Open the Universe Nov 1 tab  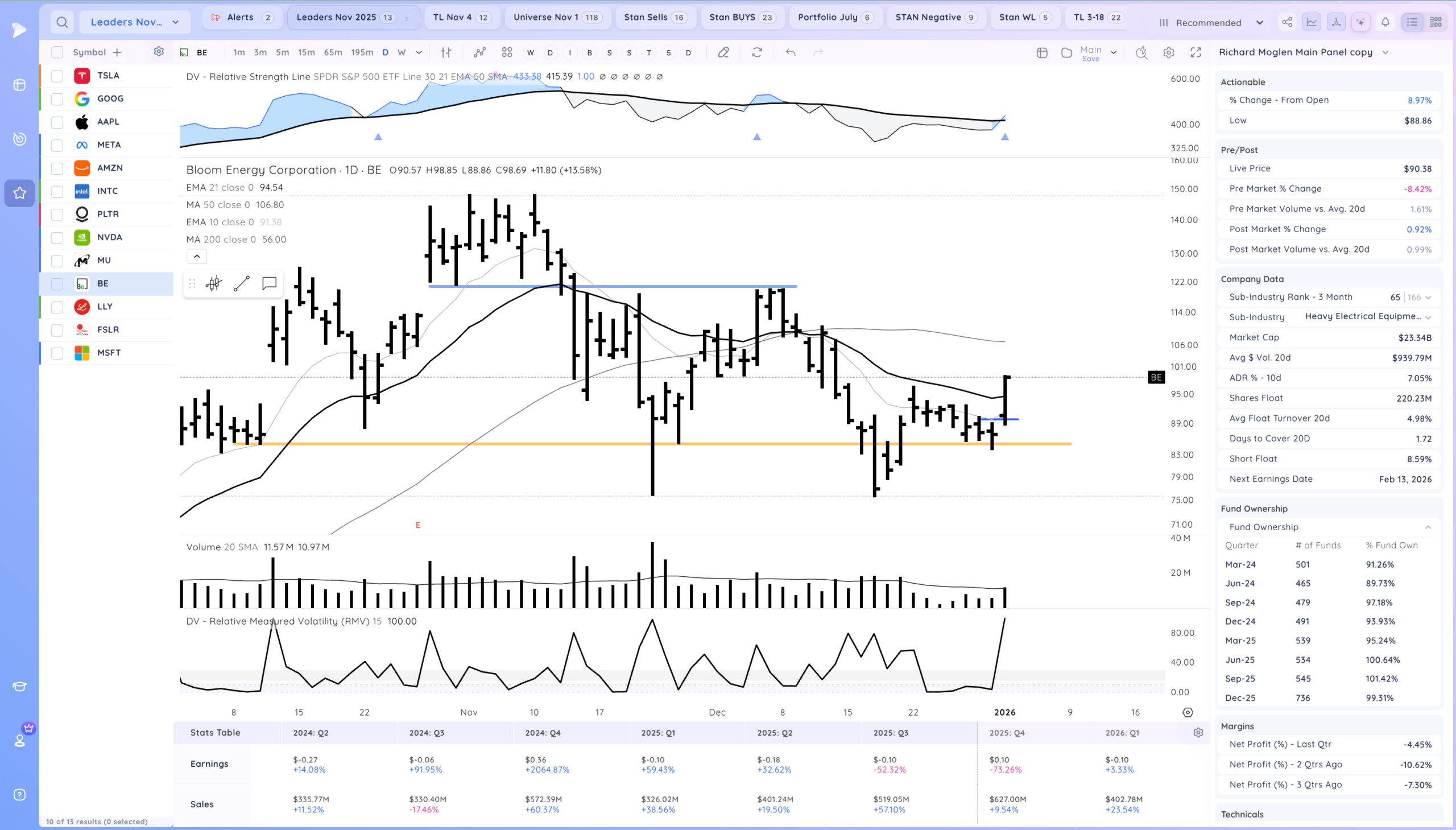(x=556, y=17)
